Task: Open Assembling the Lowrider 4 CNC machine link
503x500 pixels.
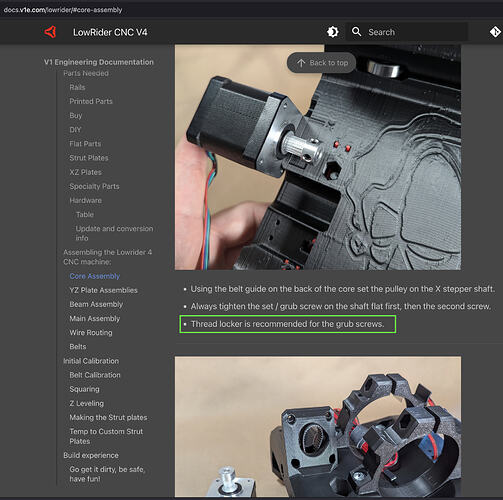Action: click(108, 257)
